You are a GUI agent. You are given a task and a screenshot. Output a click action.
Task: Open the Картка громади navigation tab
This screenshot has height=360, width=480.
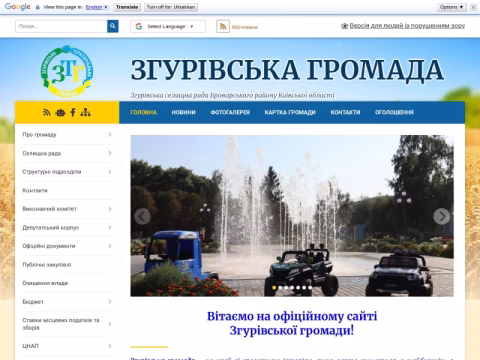[x=290, y=112]
